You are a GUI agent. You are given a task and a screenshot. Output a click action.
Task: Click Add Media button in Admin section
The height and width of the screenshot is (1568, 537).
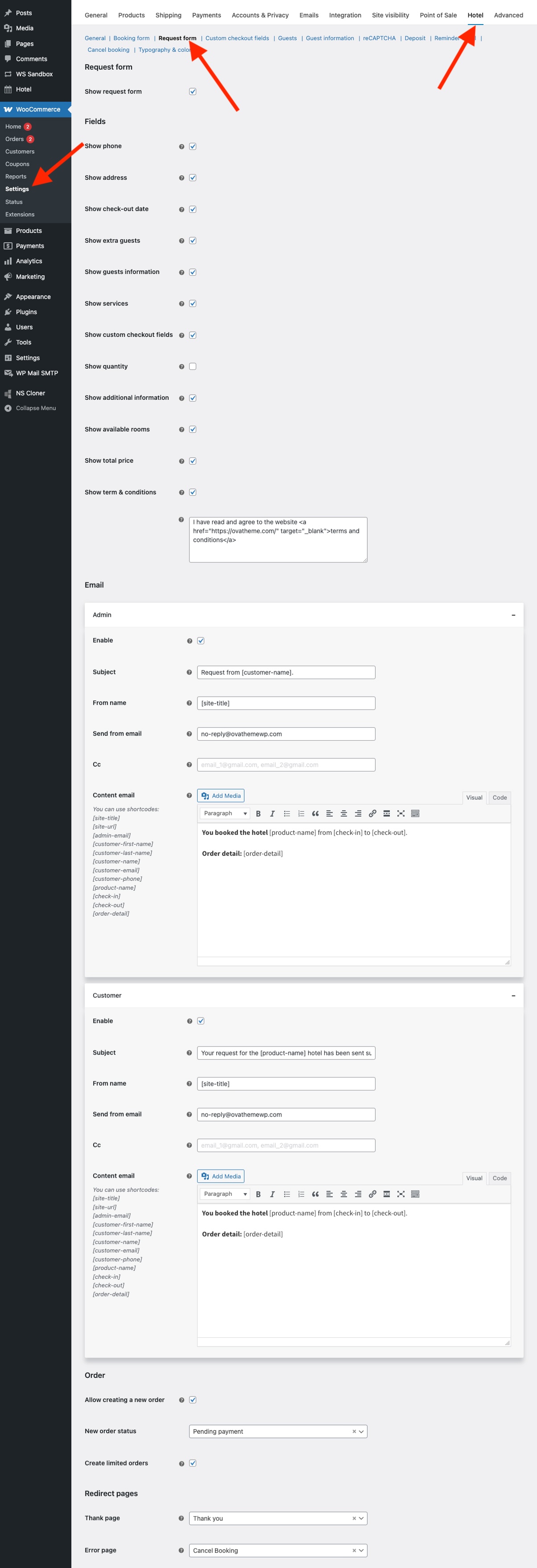[x=221, y=796]
